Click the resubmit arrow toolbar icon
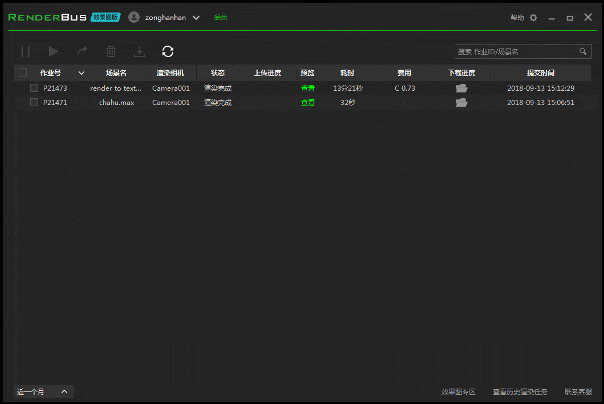604x404 pixels. point(82,51)
